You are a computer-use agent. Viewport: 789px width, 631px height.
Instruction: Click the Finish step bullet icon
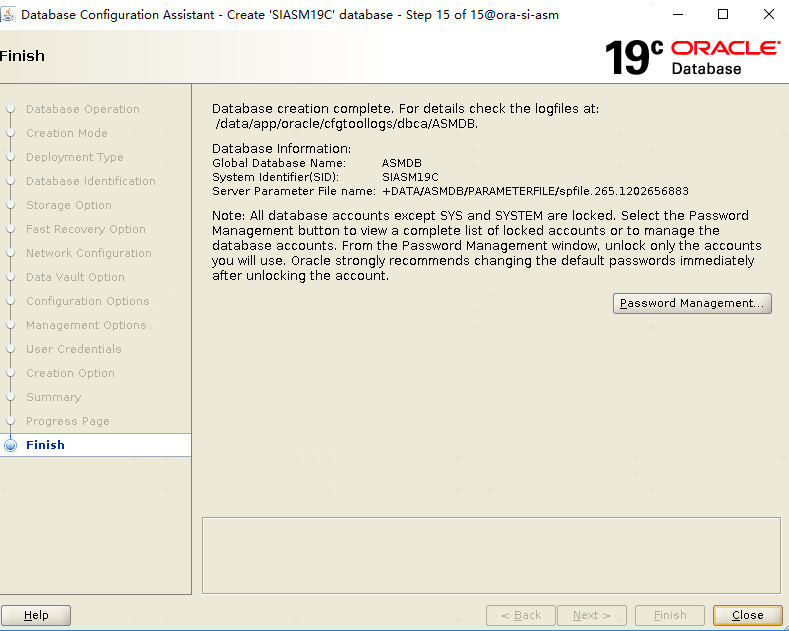[10, 445]
